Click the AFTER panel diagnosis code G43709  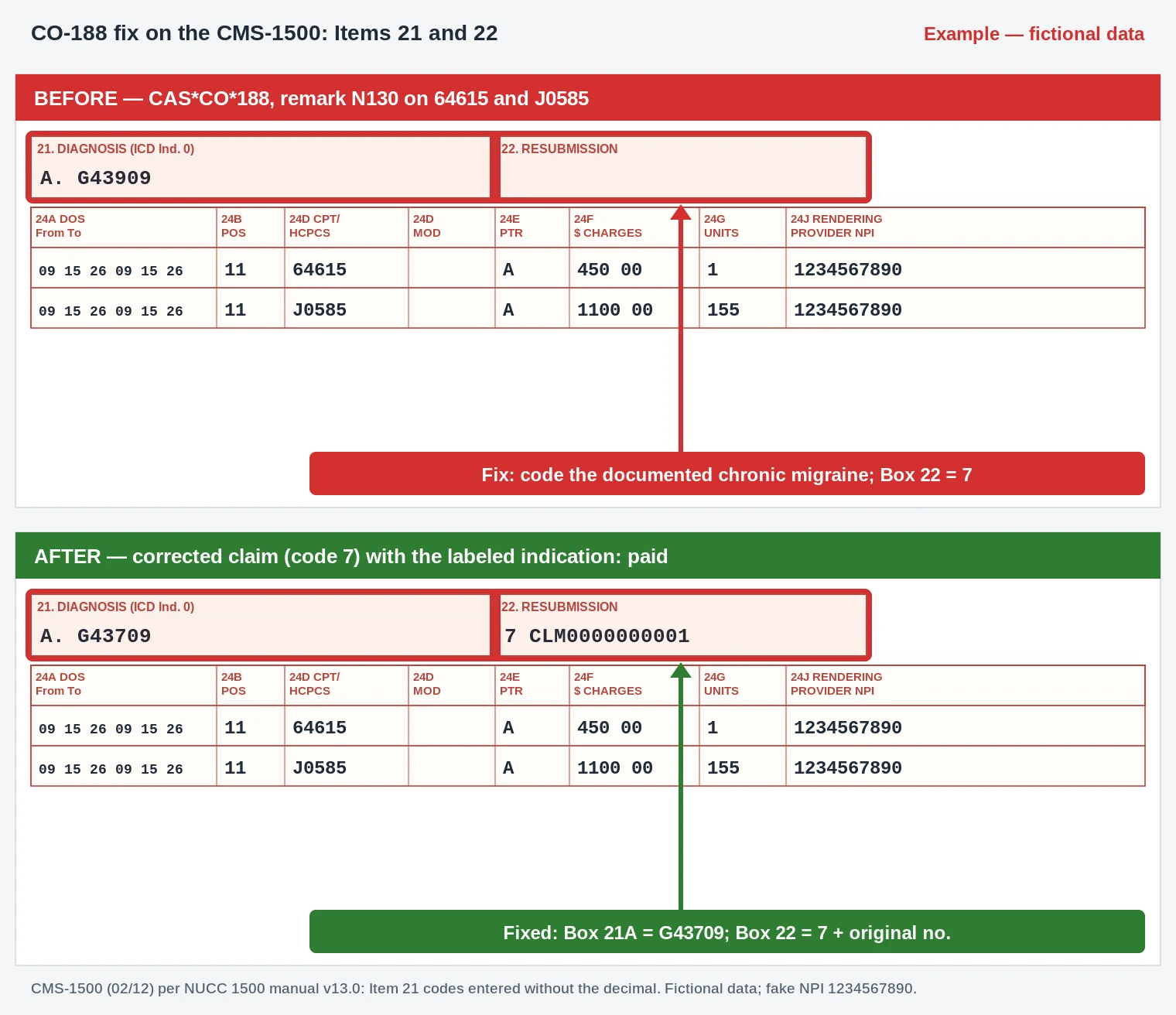(114, 636)
